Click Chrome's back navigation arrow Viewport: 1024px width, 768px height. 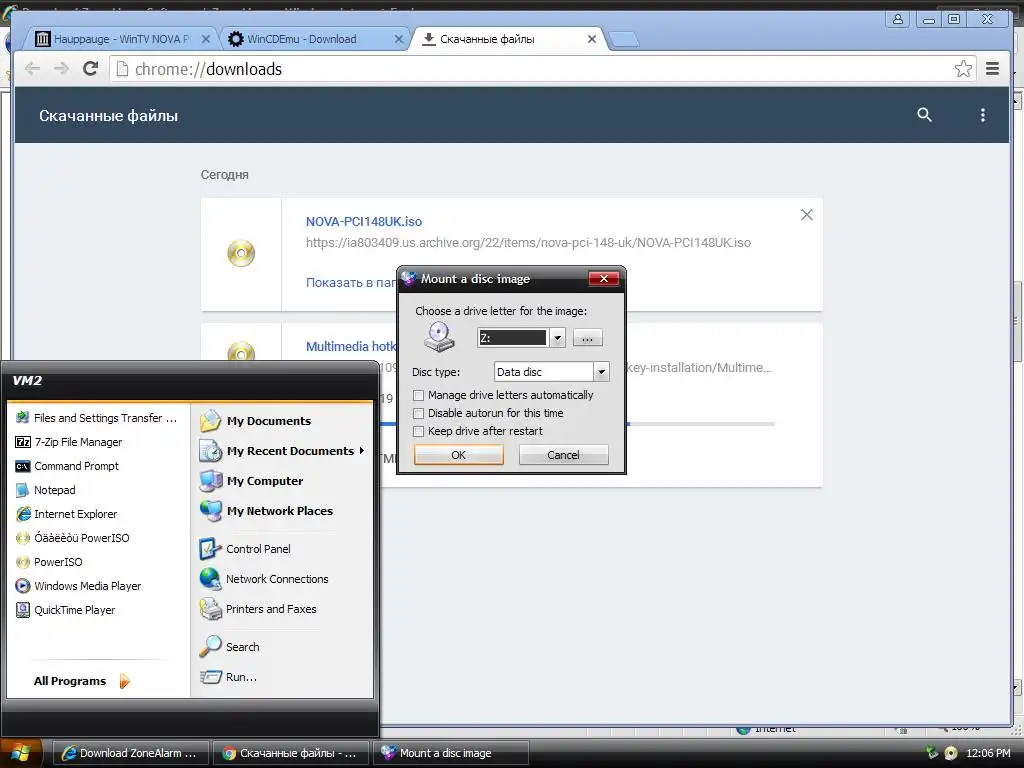(x=32, y=69)
